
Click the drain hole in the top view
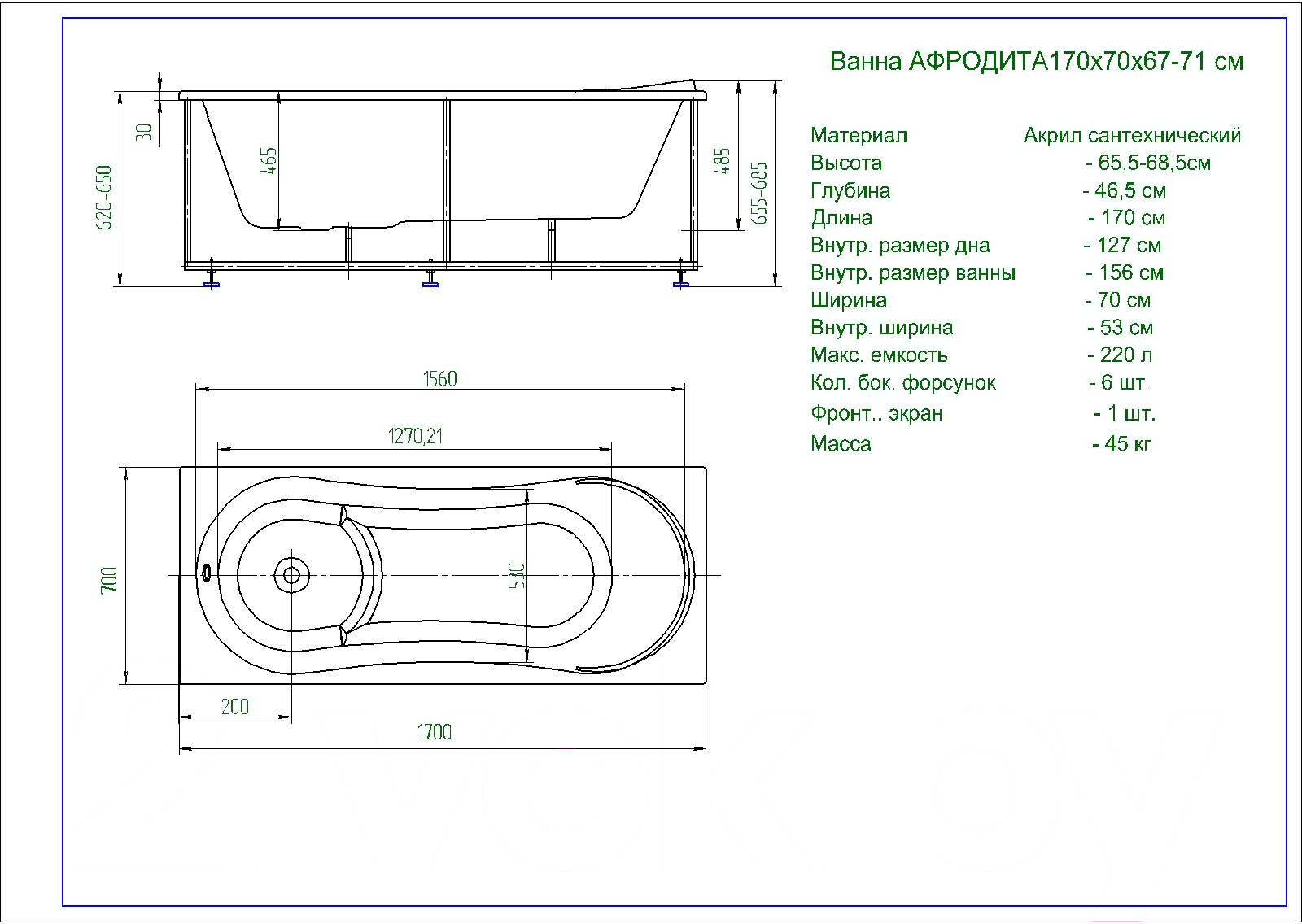pos(291,576)
